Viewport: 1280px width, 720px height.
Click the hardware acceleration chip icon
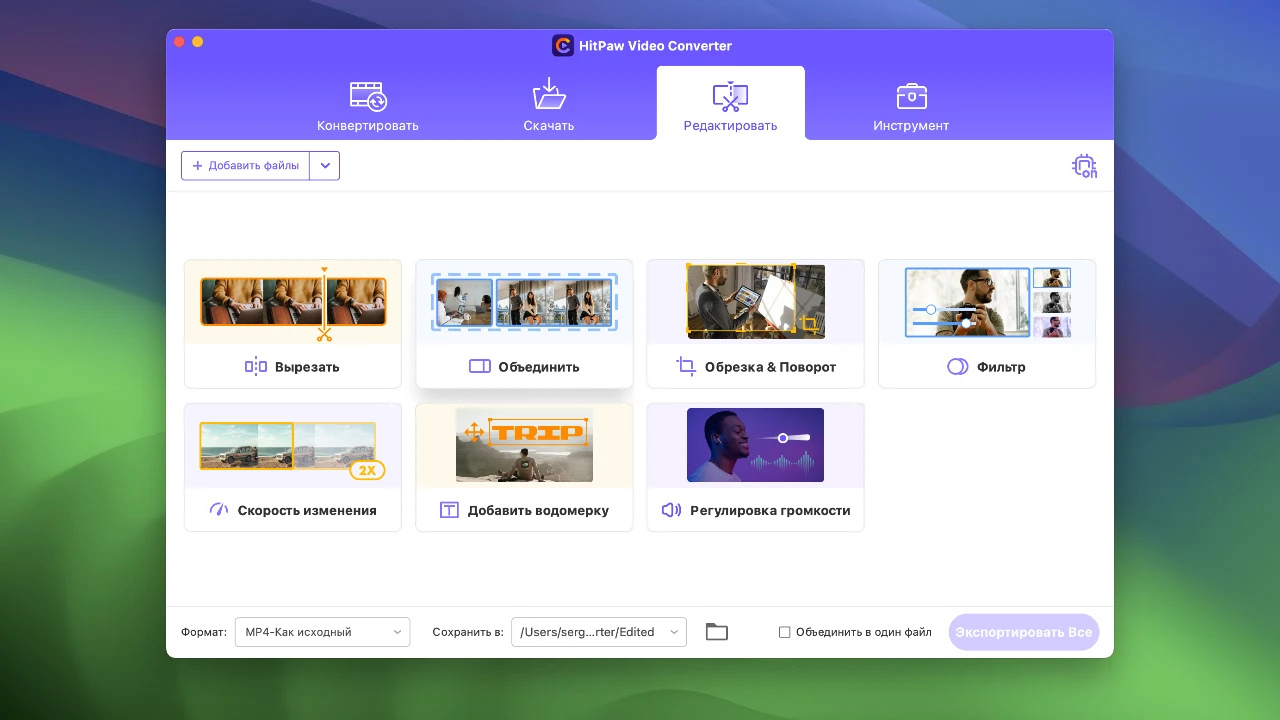click(1084, 166)
